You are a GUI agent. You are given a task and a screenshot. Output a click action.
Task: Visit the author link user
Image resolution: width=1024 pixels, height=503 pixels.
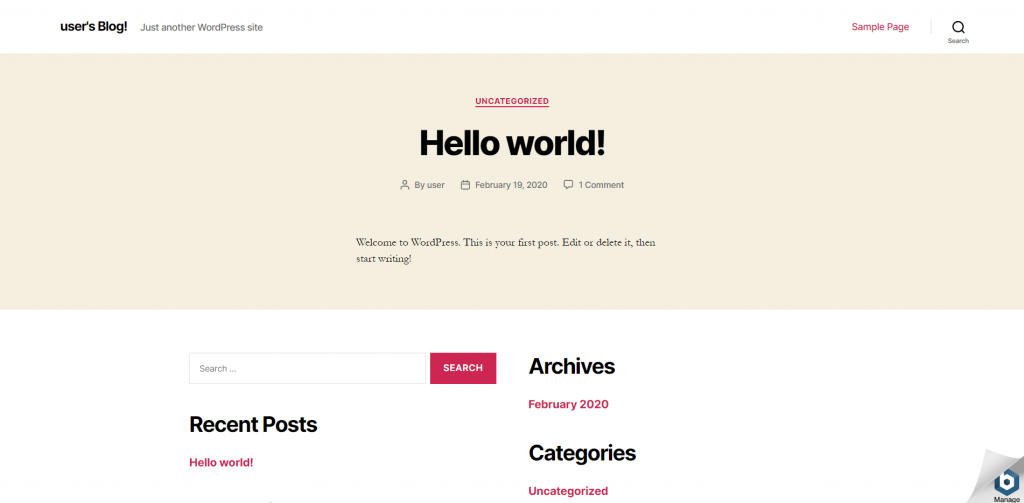click(x=436, y=185)
